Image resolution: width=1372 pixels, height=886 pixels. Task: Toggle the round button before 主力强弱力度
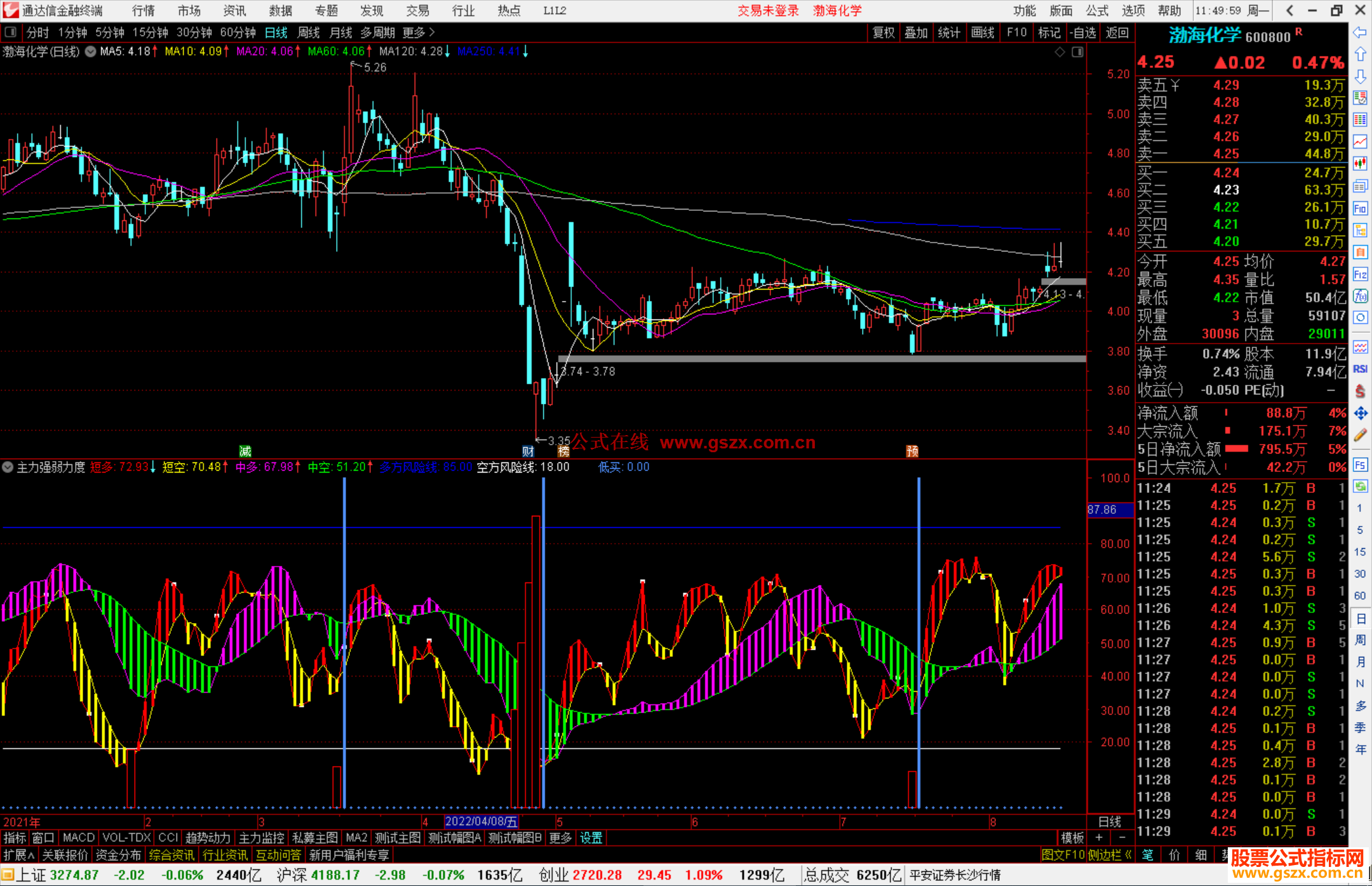click(8, 467)
